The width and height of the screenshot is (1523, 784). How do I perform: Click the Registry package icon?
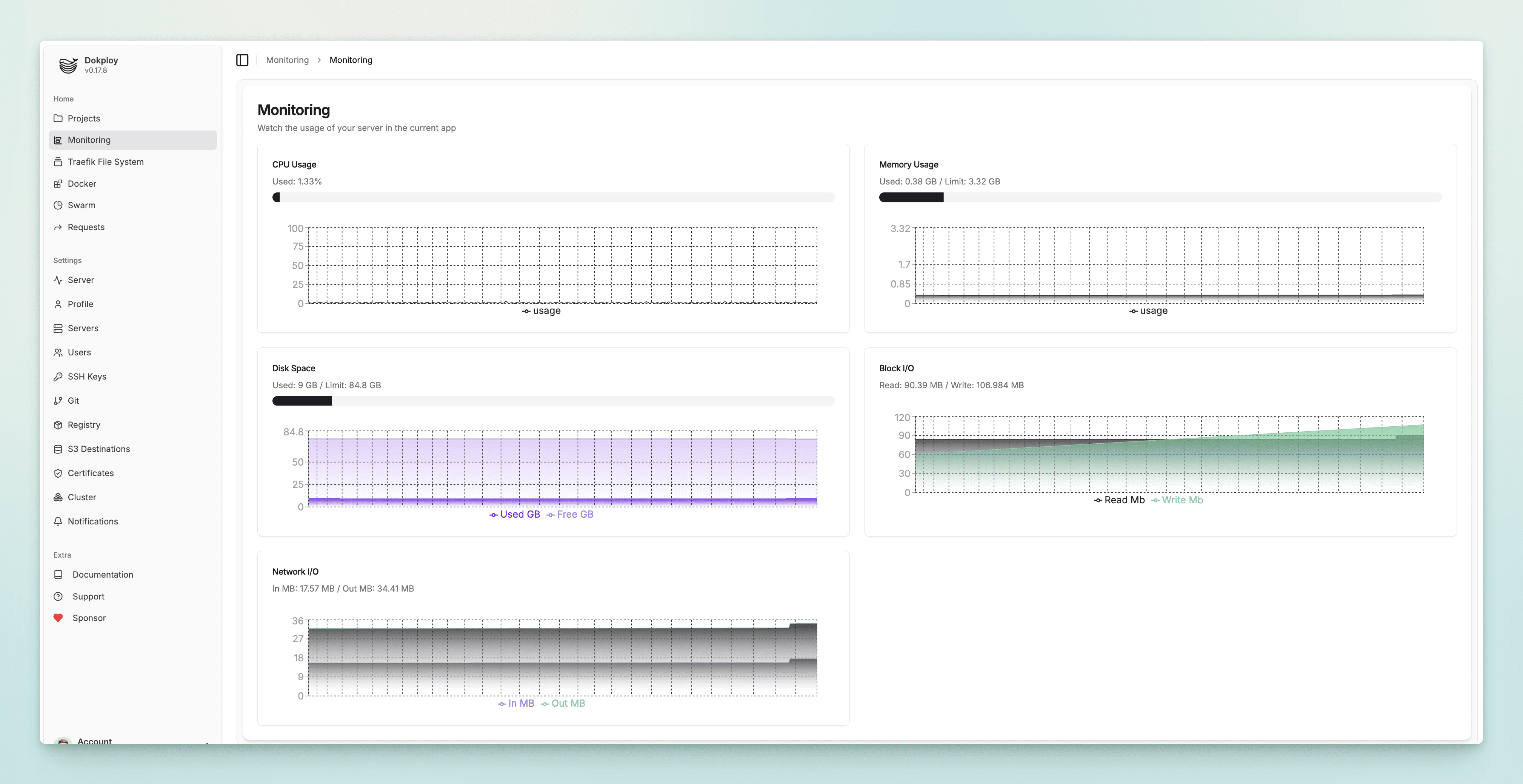pyautogui.click(x=58, y=425)
